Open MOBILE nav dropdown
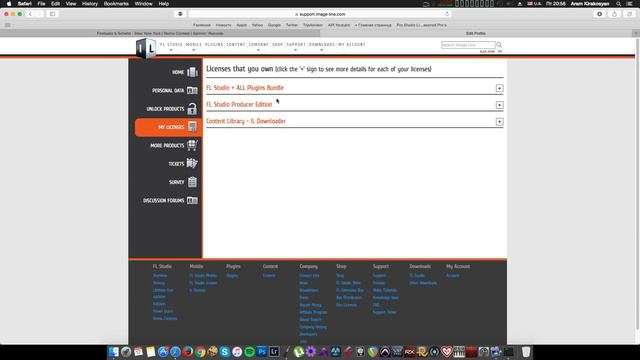 (x=193, y=44)
